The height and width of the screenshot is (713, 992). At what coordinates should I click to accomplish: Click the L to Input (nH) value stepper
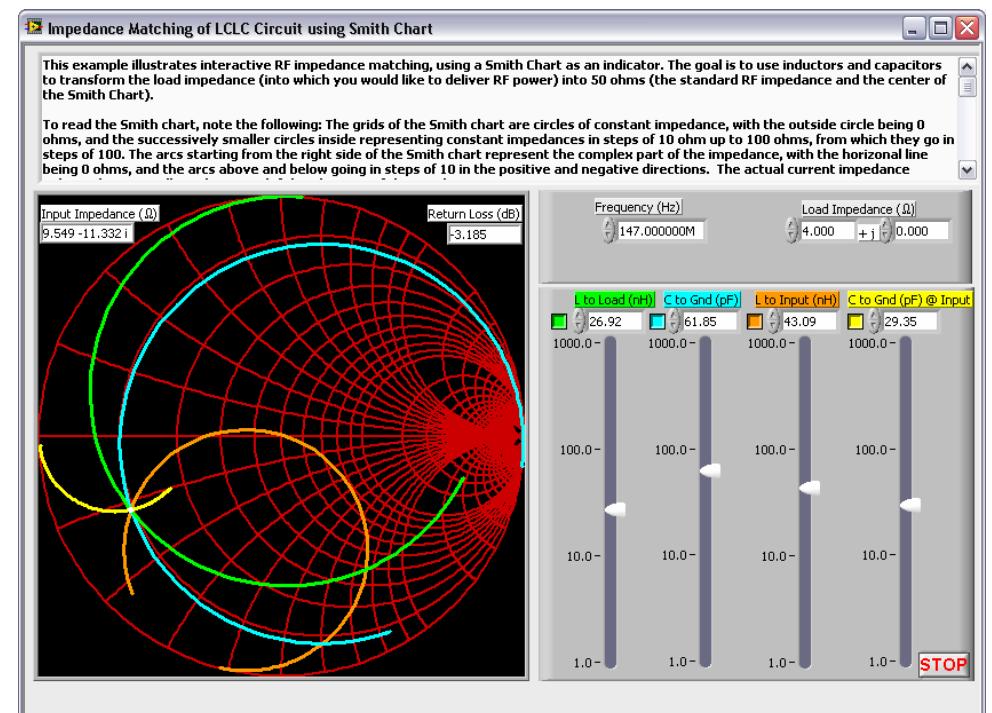tap(774, 321)
